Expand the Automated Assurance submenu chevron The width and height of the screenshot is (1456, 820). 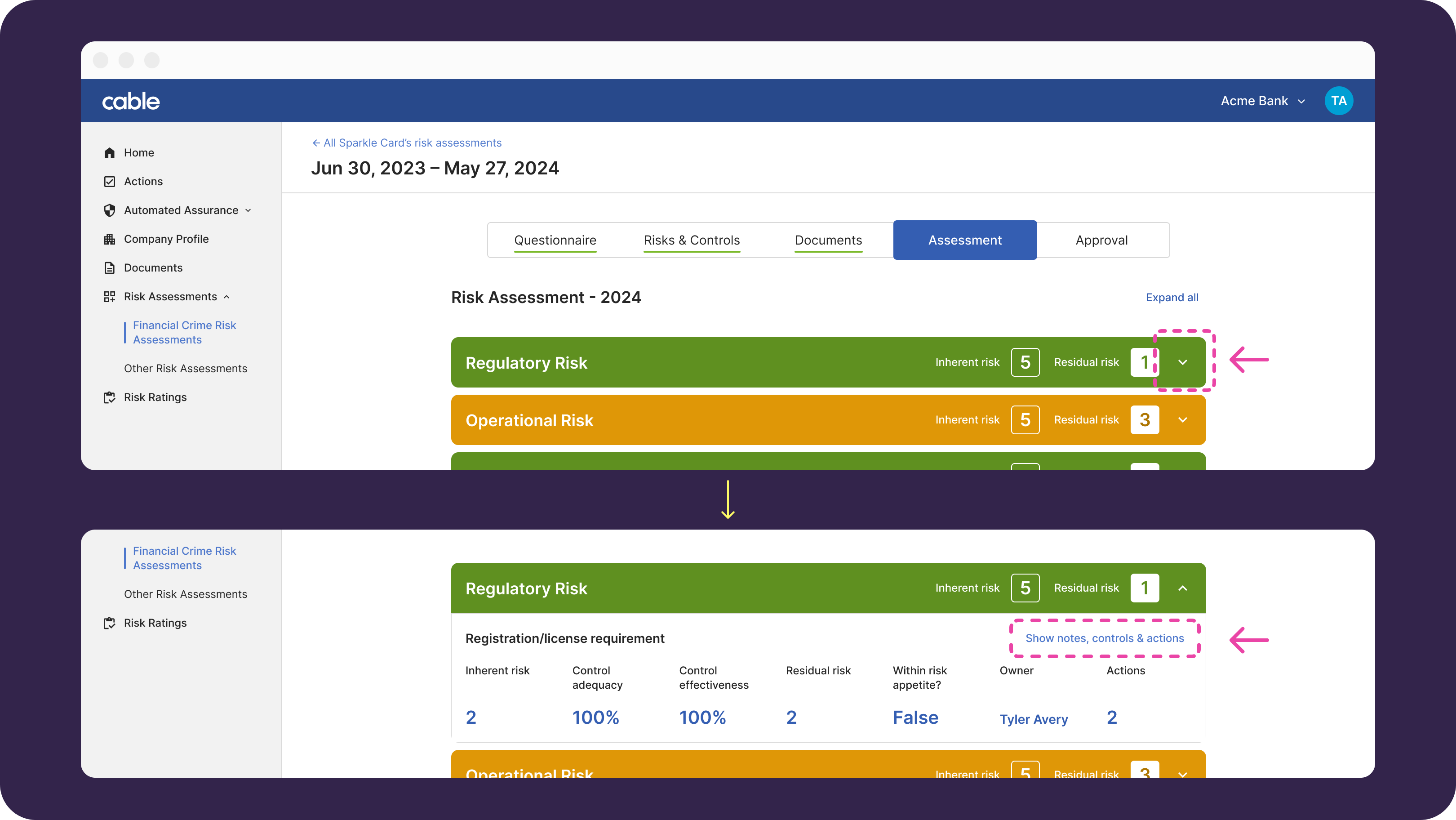248,210
